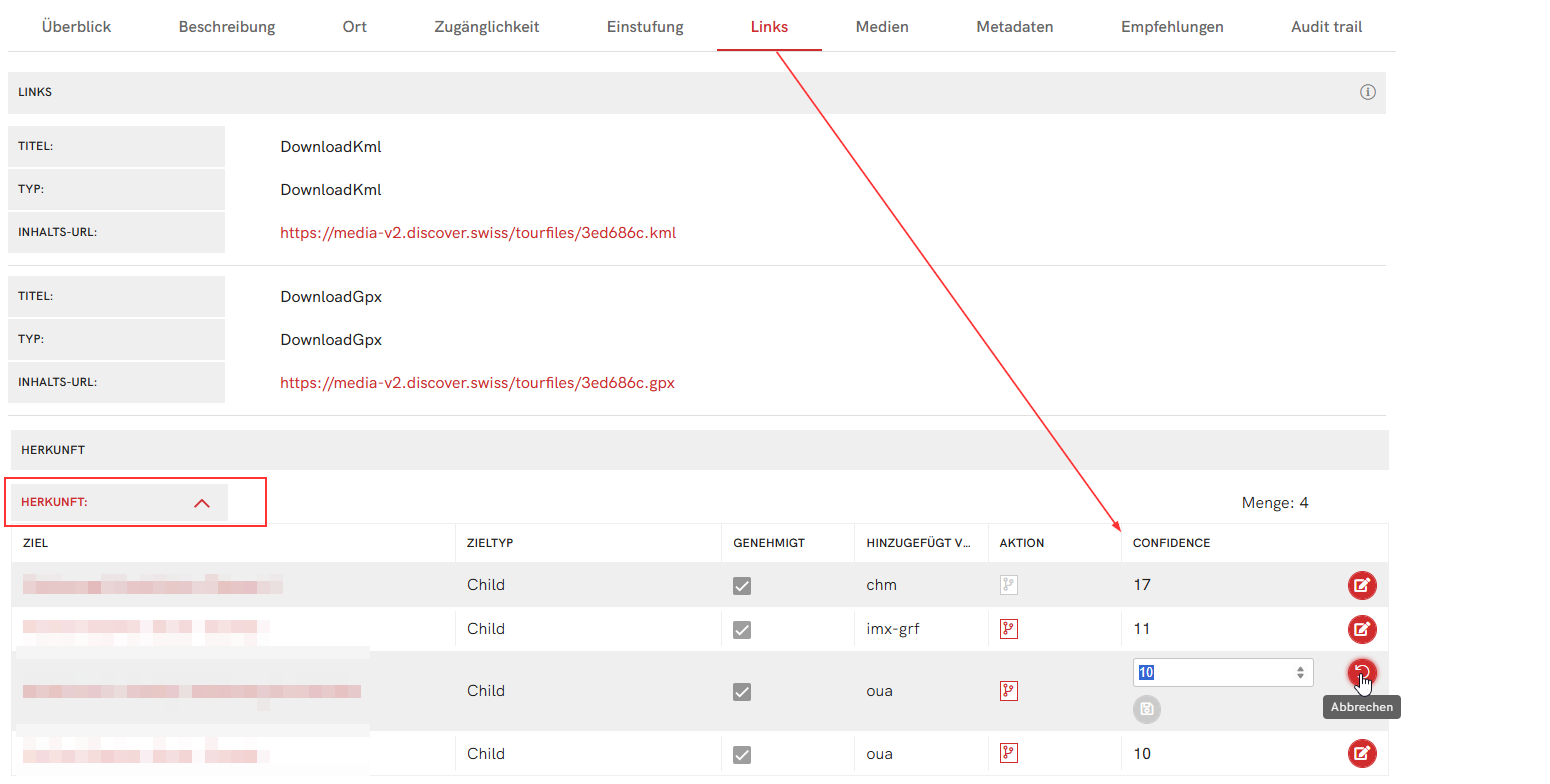Toggle the Genehmigt checkbox in last row

point(742,754)
